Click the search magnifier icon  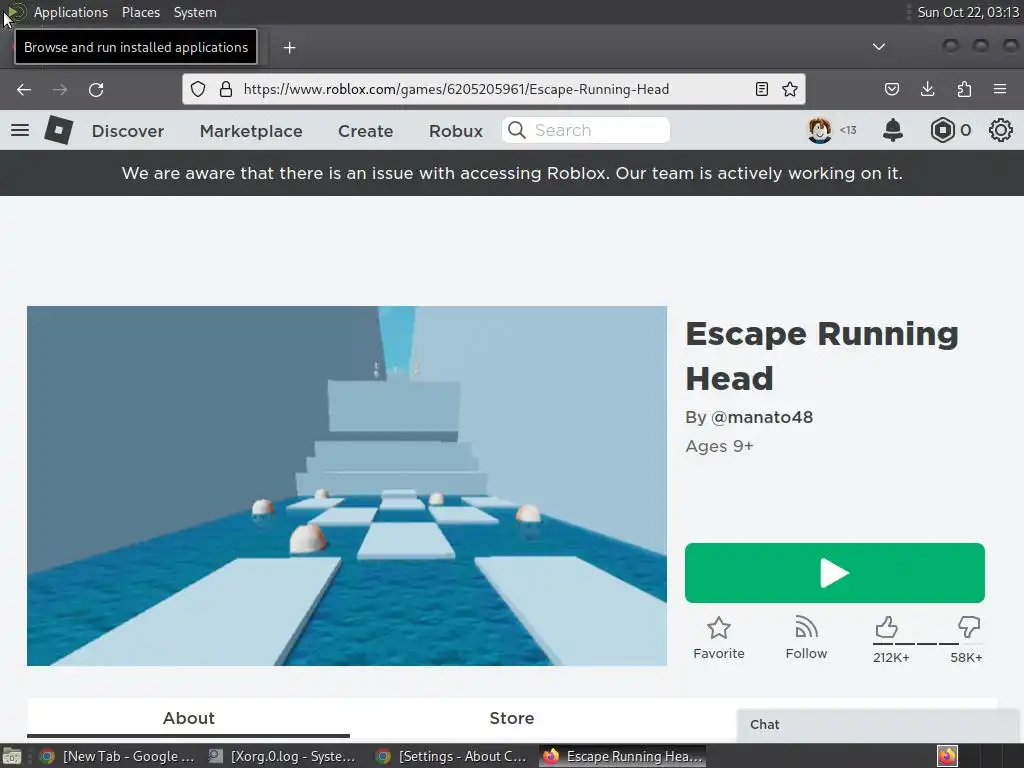[x=517, y=130]
